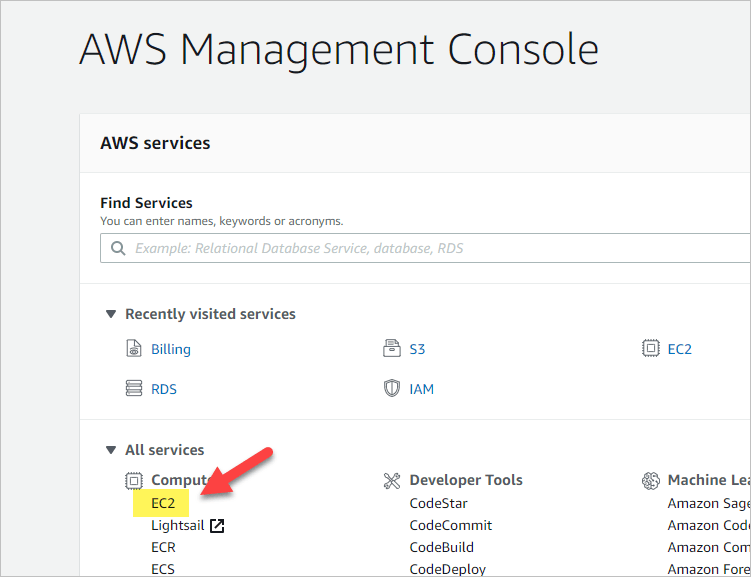Click the Lightsail external link icon
This screenshot has height=577, width=751.
tap(217, 526)
